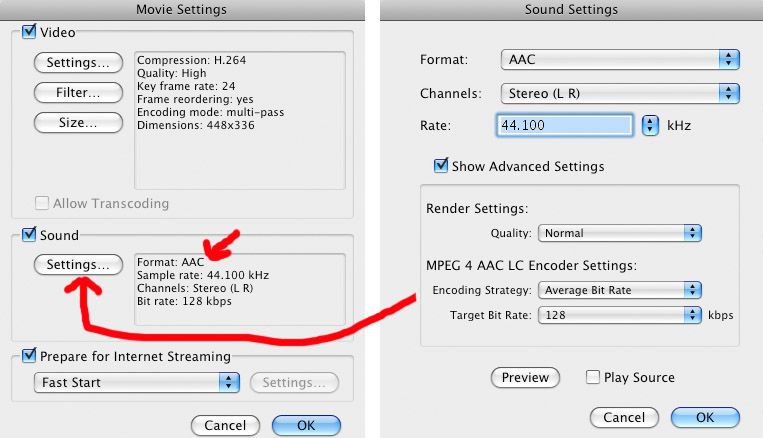
Task: Click the sample Rate input field
Action: click(x=565, y=126)
